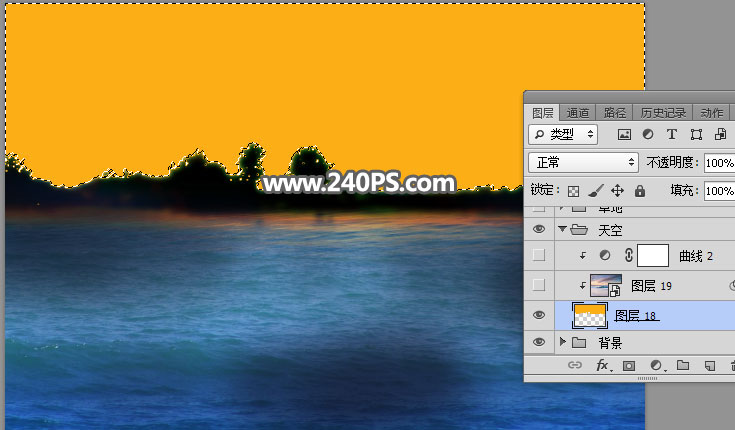Switch to the 通道 tab

[x=579, y=113]
